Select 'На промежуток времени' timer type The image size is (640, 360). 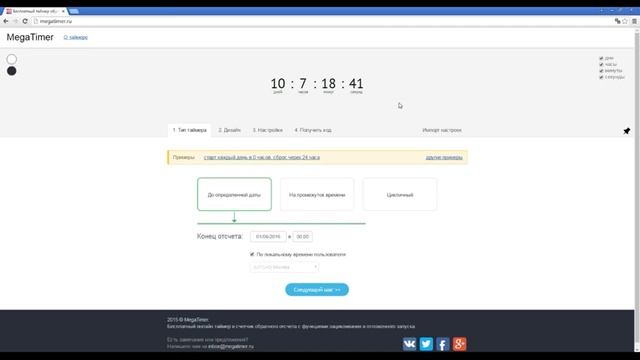pyautogui.click(x=317, y=194)
